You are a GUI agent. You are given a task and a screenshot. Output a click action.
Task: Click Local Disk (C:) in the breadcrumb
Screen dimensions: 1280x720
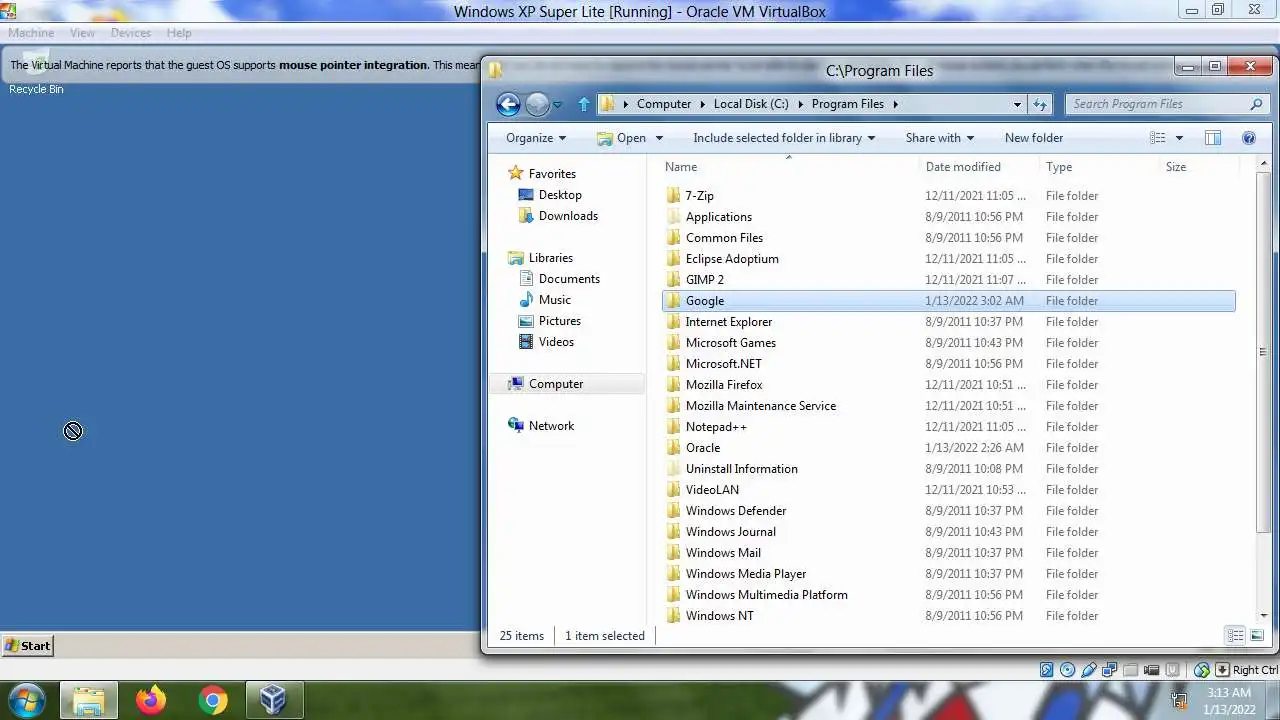coord(751,104)
